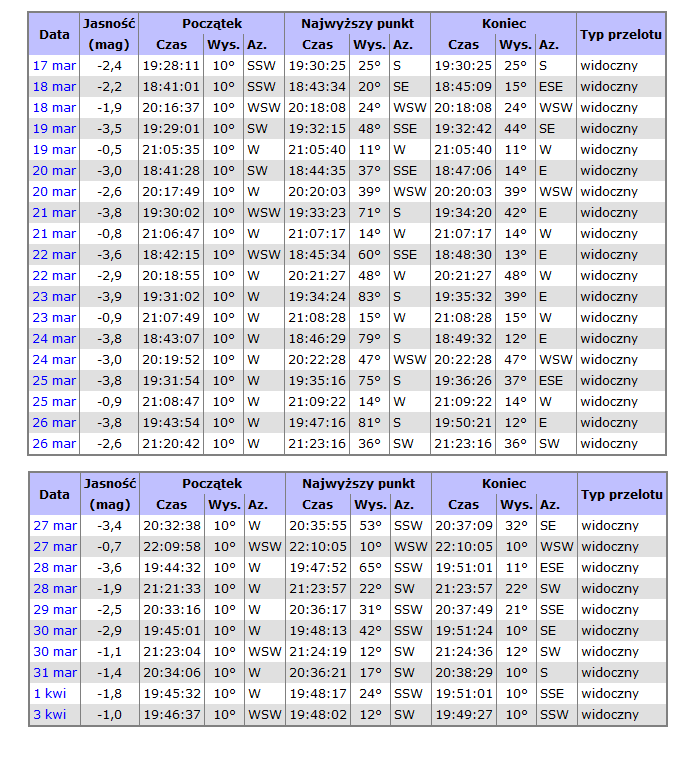Open 22 mar link with start time 20:18:55

[x=54, y=276]
